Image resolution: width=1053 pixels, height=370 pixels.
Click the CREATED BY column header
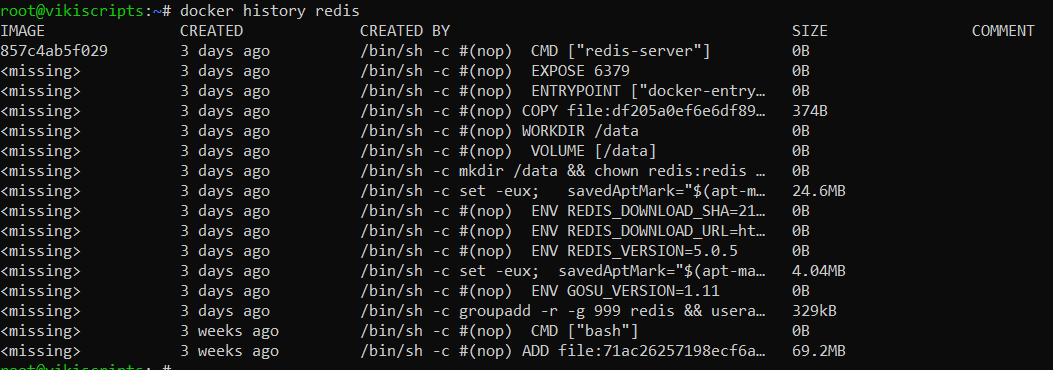[x=404, y=31]
